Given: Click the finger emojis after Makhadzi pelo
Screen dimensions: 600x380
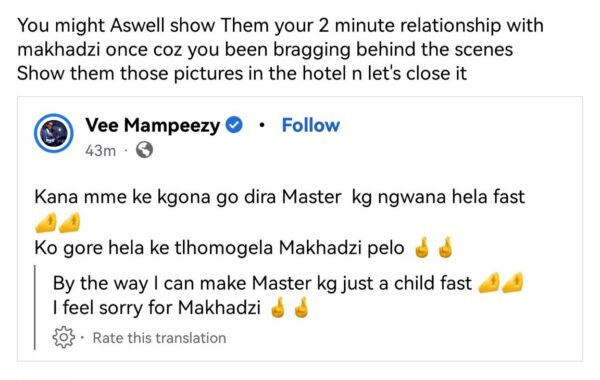Looking at the screenshot, I should [434, 248].
